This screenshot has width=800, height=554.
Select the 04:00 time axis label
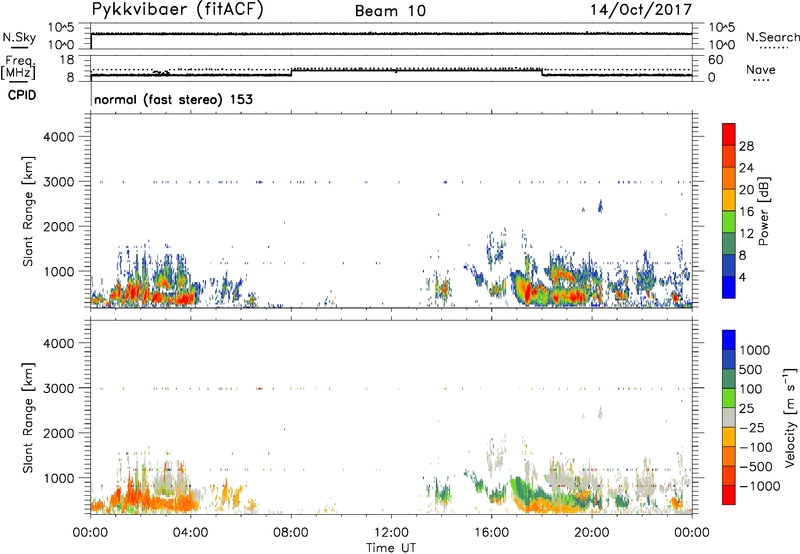190,533
